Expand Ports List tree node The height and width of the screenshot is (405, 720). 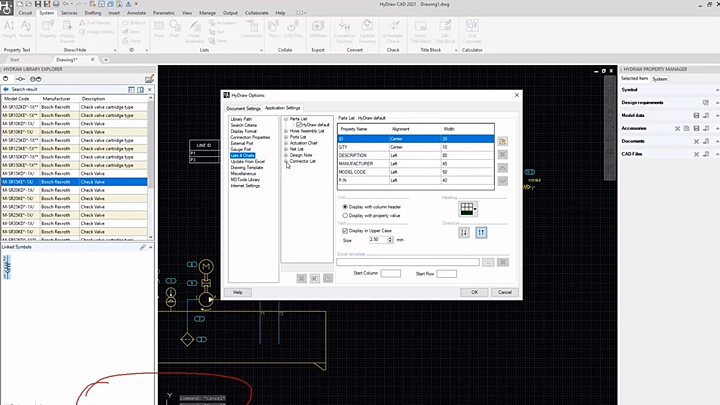coord(286,137)
